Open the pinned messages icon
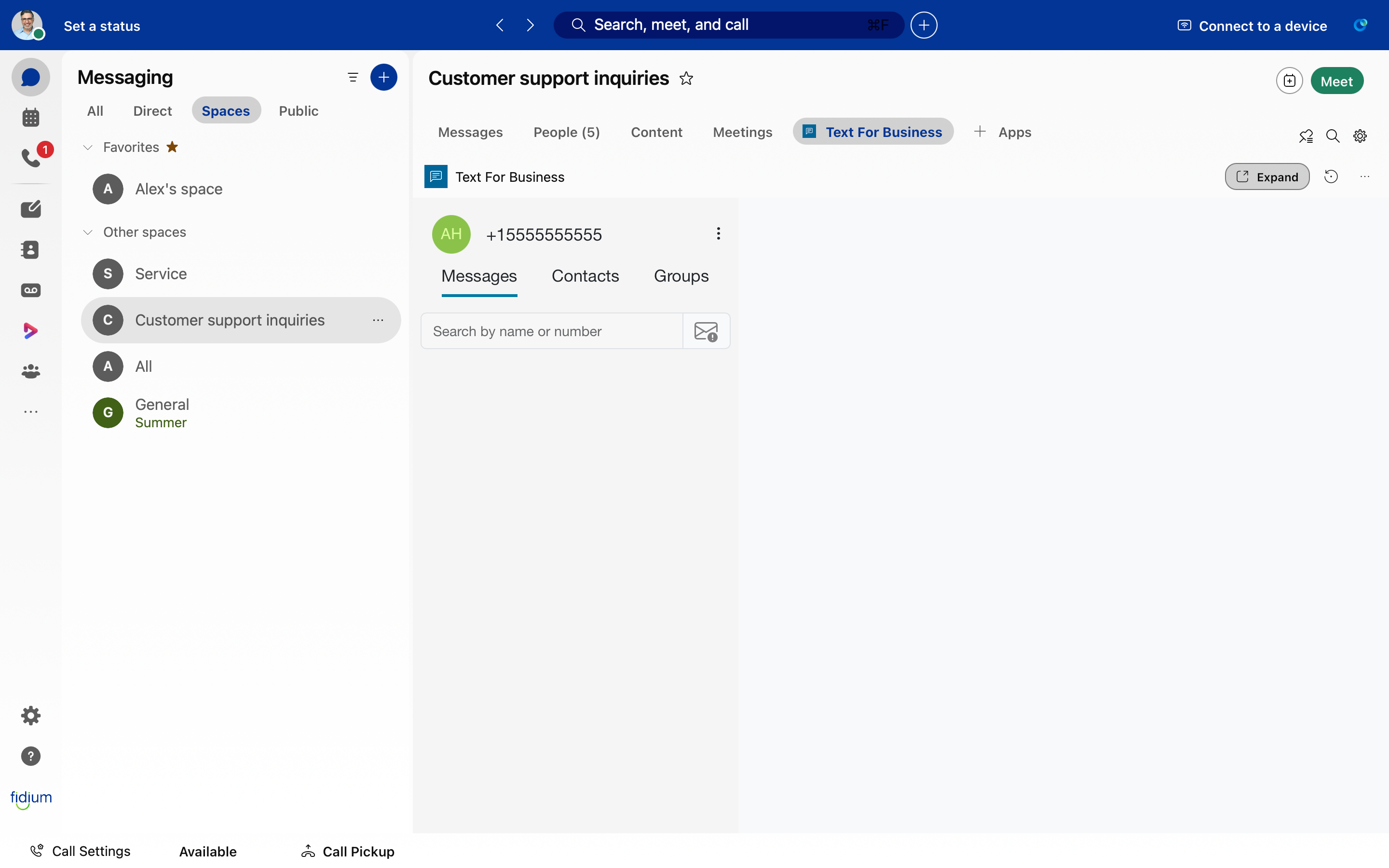 [1306, 136]
